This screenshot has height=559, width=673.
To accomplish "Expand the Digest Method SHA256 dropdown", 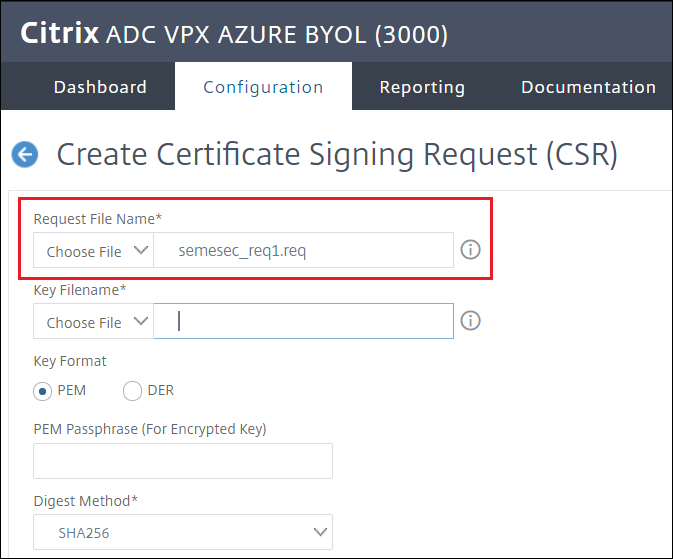I will click(183, 532).
